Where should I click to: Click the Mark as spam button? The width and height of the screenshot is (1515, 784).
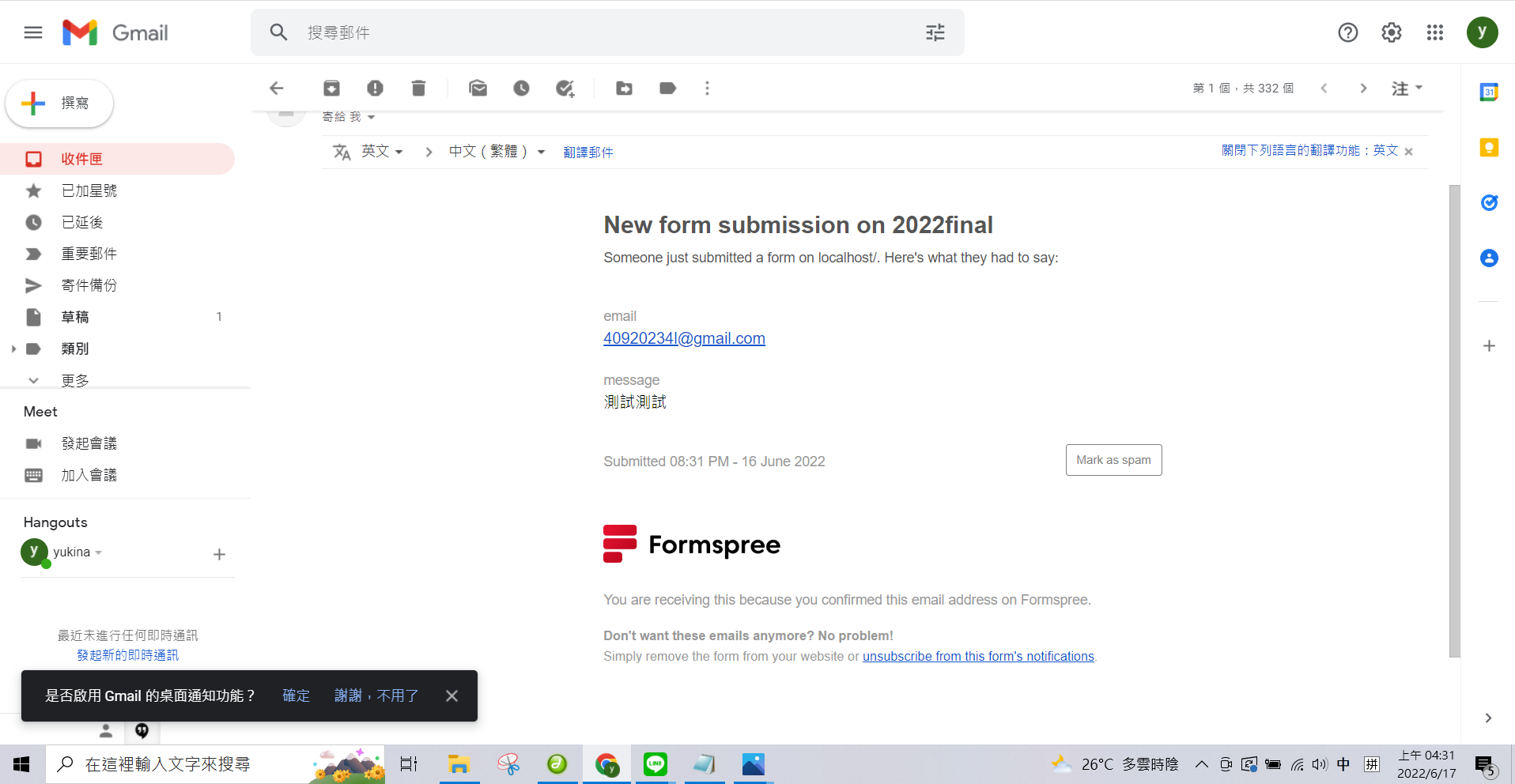(x=1113, y=460)
